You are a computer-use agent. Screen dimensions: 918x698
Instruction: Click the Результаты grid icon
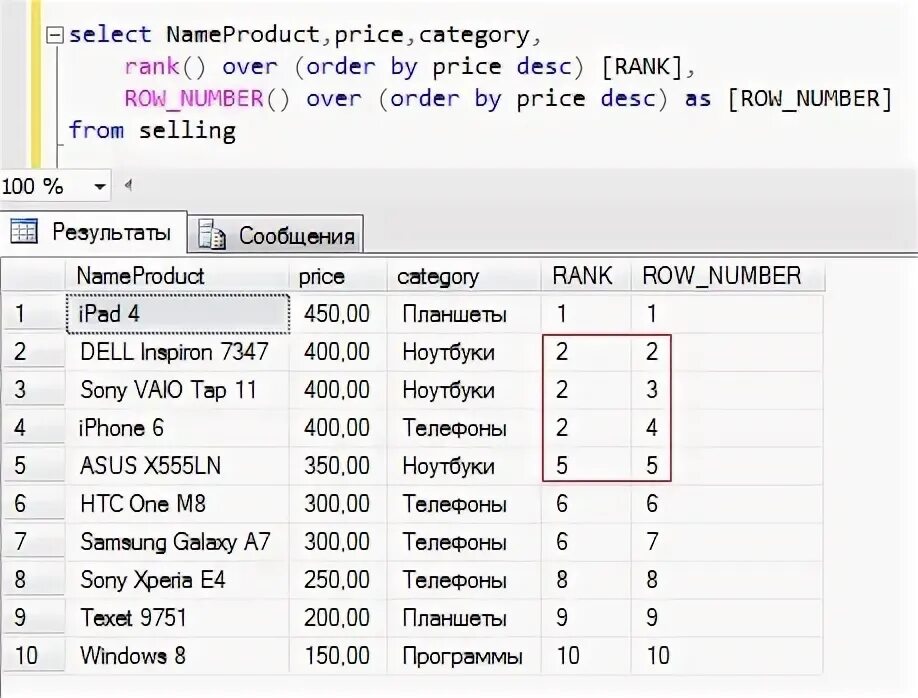[x=24, y=231]
